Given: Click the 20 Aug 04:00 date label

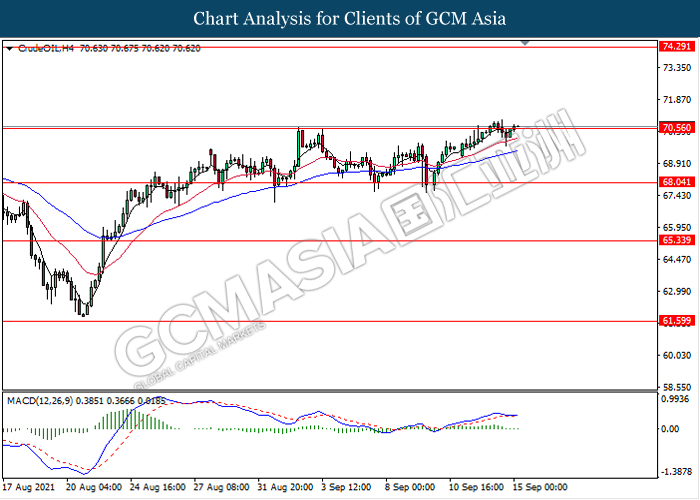Looking at the screenshot, I should pyautogui.click(x=94, y=487).
